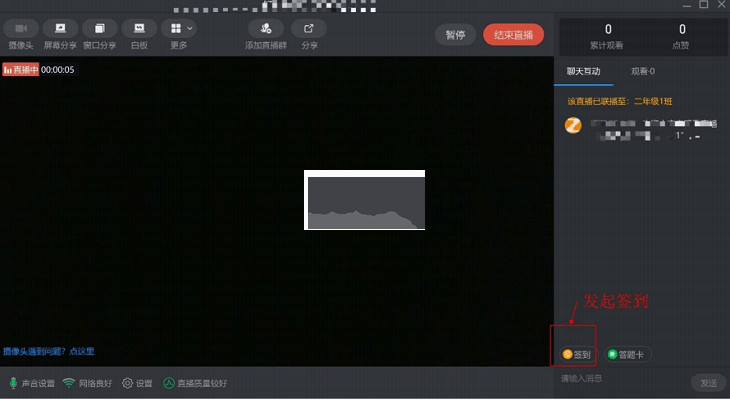Click the 00:00:05 live timer
The height and width of the screenshot is (400, 730).
tap(58, 70)
